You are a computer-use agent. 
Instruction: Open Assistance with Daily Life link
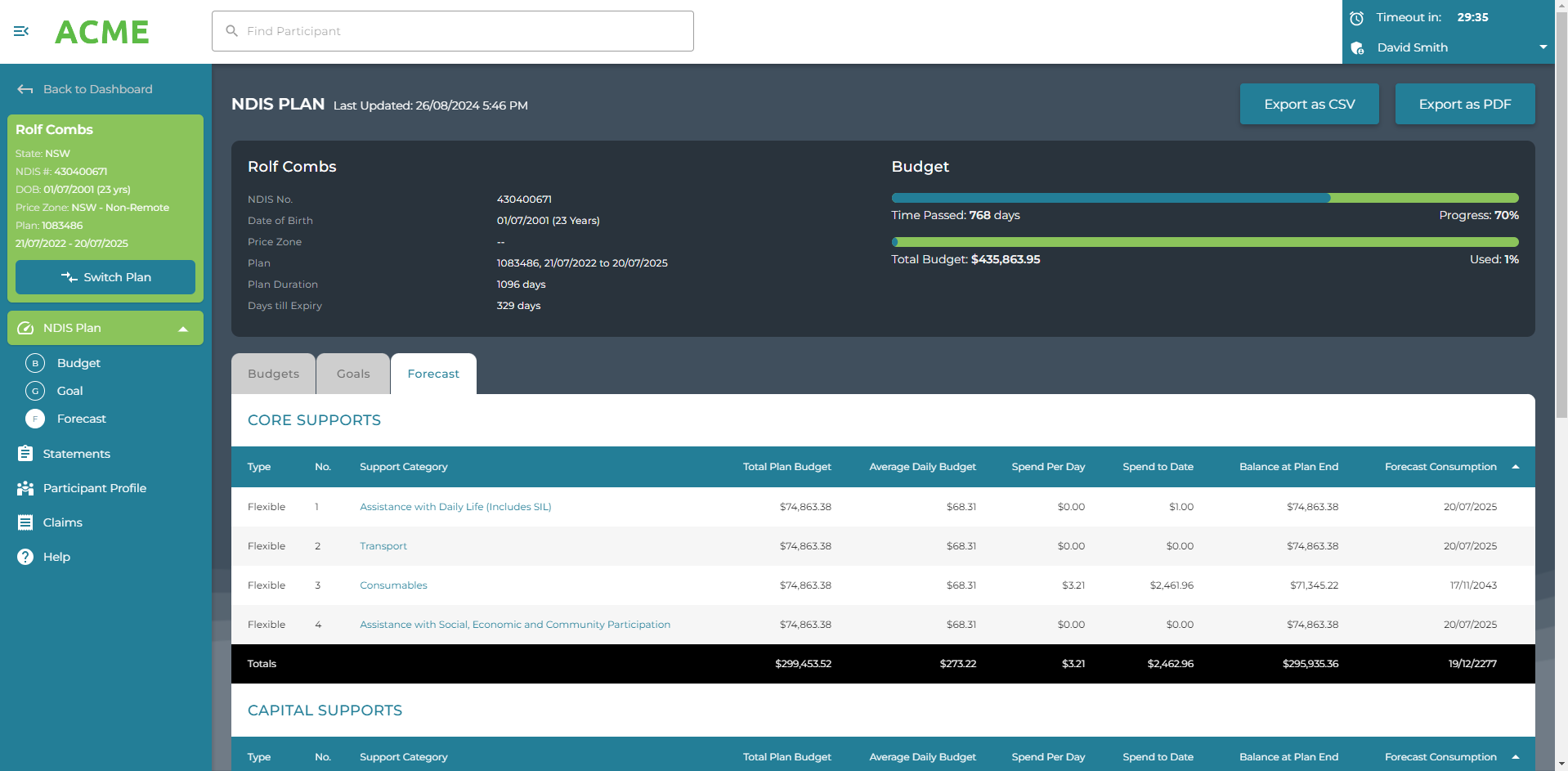(x=455, y=507)
